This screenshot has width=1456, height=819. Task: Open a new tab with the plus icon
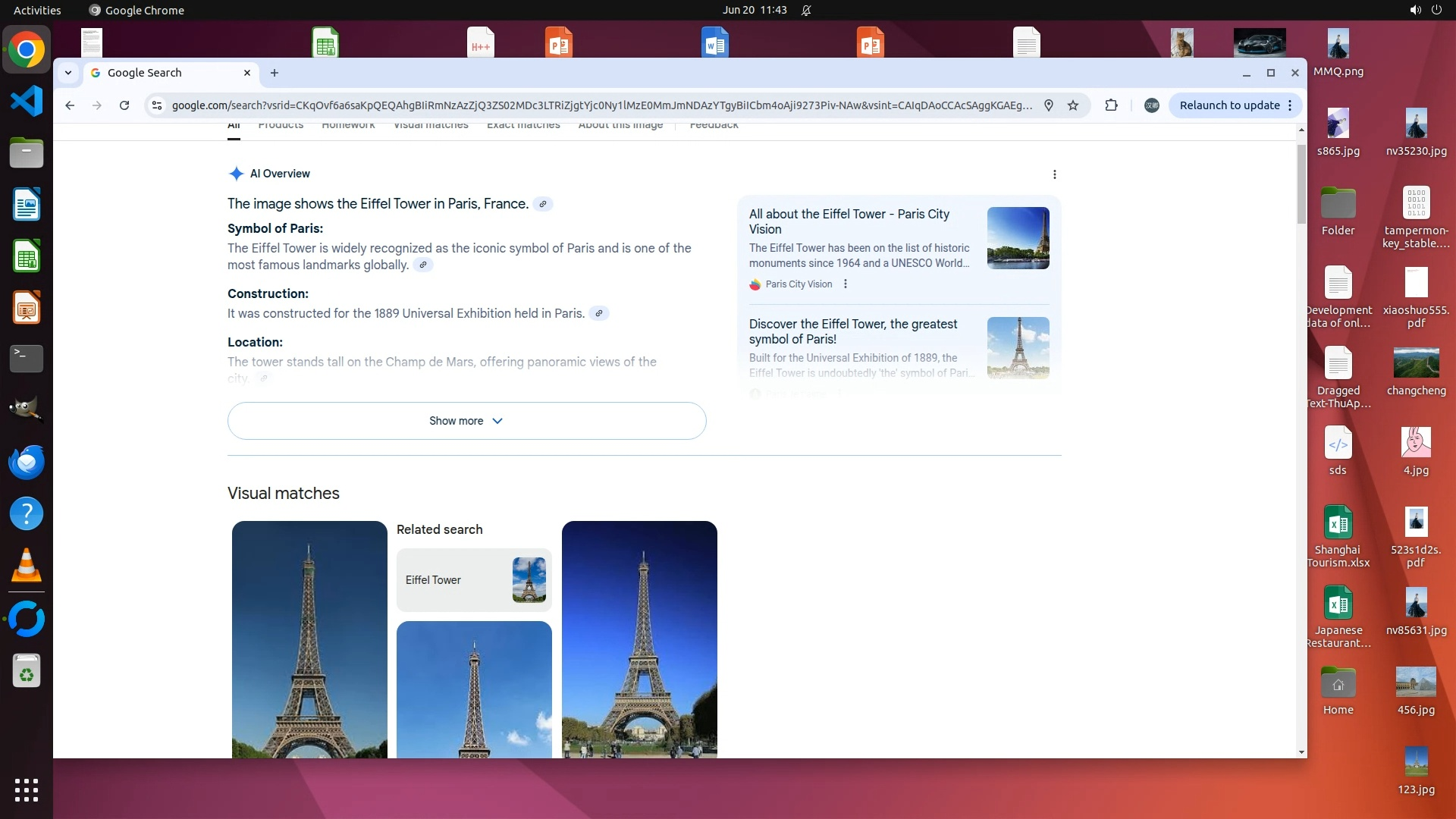coord(275,73)
